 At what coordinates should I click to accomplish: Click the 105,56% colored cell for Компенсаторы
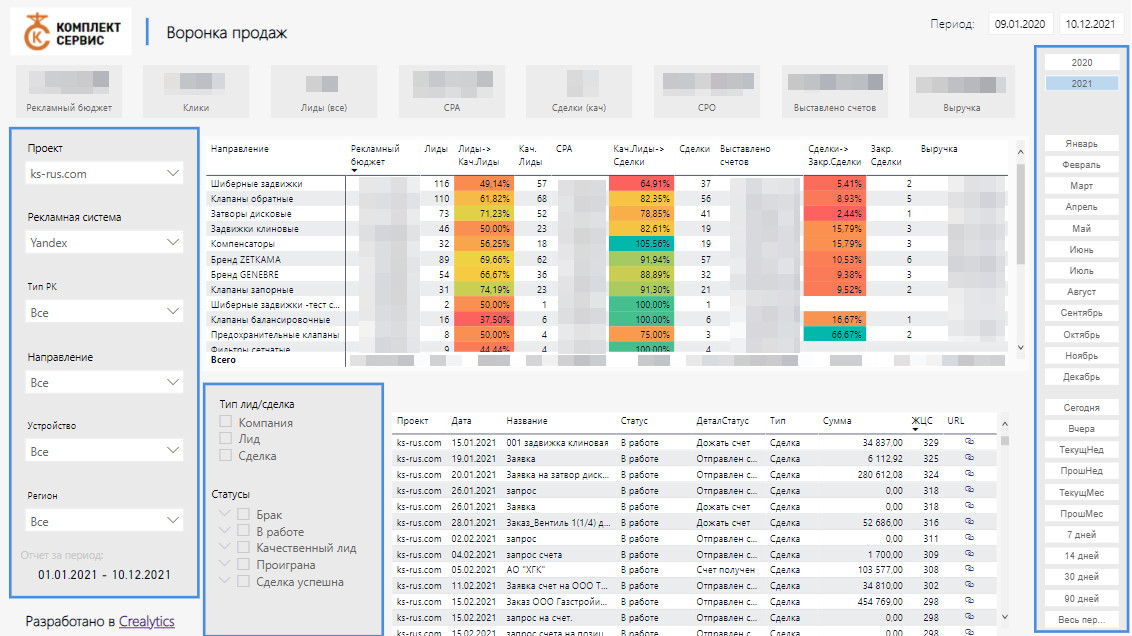pyautogui.click(x=641, y=243)
